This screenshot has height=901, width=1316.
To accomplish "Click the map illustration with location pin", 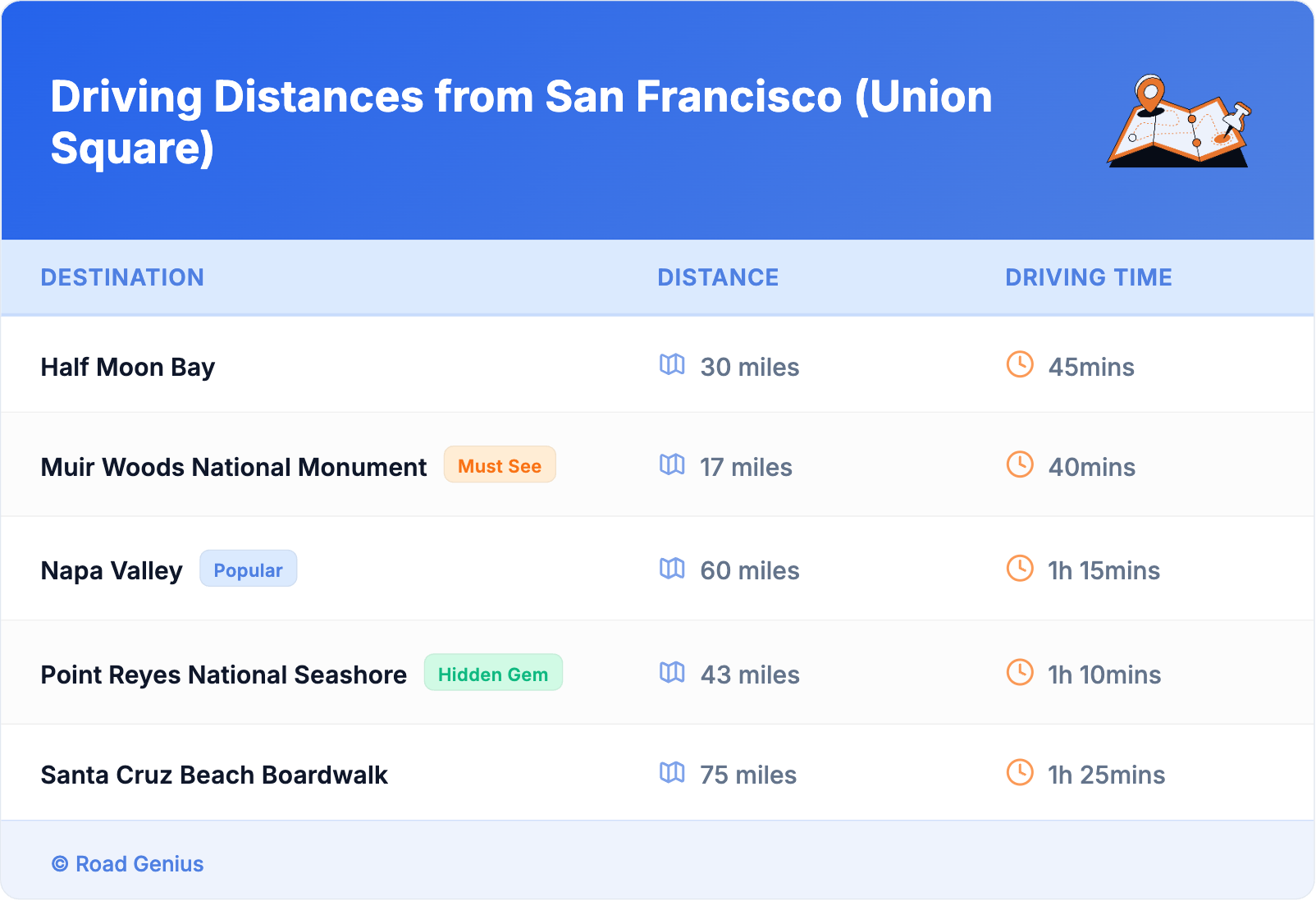I will pos(1179,121).
